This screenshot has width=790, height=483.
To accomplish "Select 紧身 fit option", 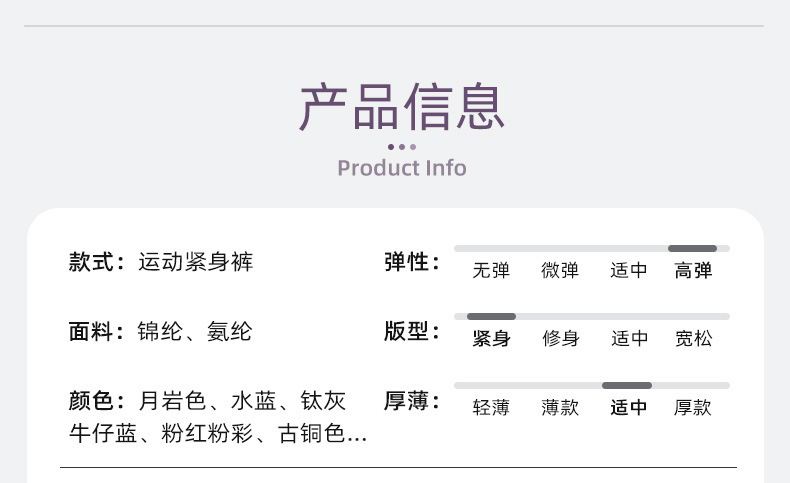I will point(491,338).
